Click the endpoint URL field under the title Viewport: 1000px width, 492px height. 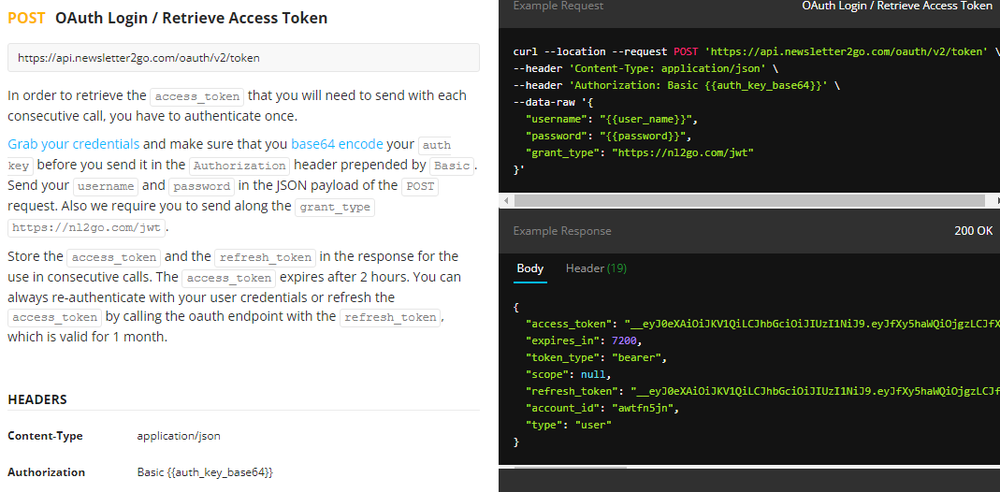(x=244, y=57)
